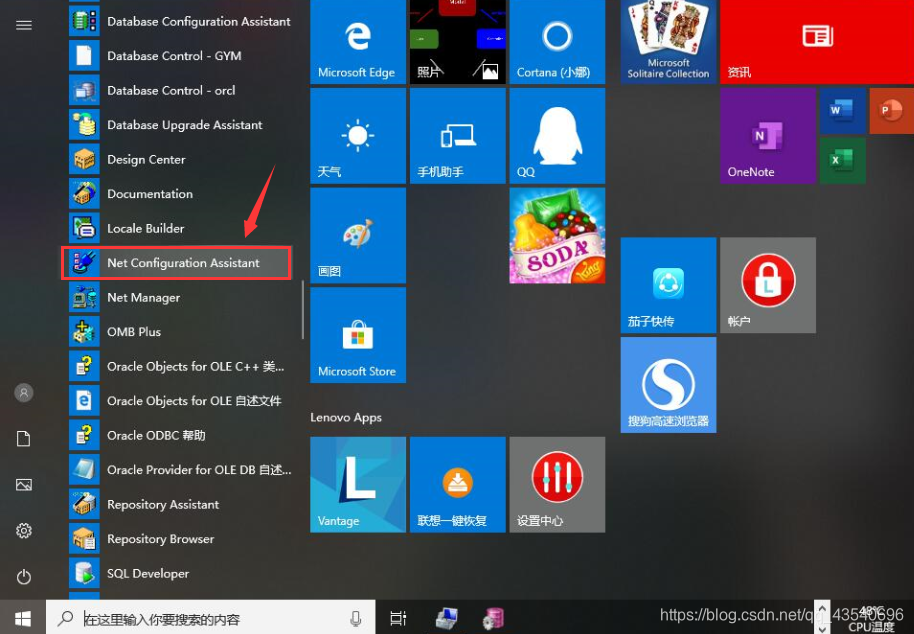Open Database Control - GYM entry

click(181, 56)
